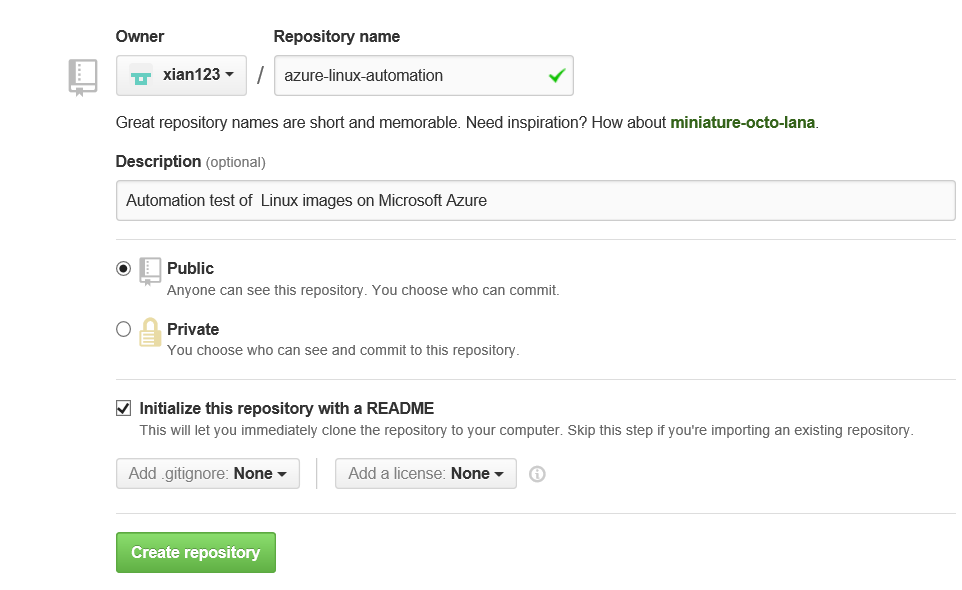Viewport: 962px width, 590px height.
Task: Click the xian123 owner avatar icon
Action: tap(141, 75)
